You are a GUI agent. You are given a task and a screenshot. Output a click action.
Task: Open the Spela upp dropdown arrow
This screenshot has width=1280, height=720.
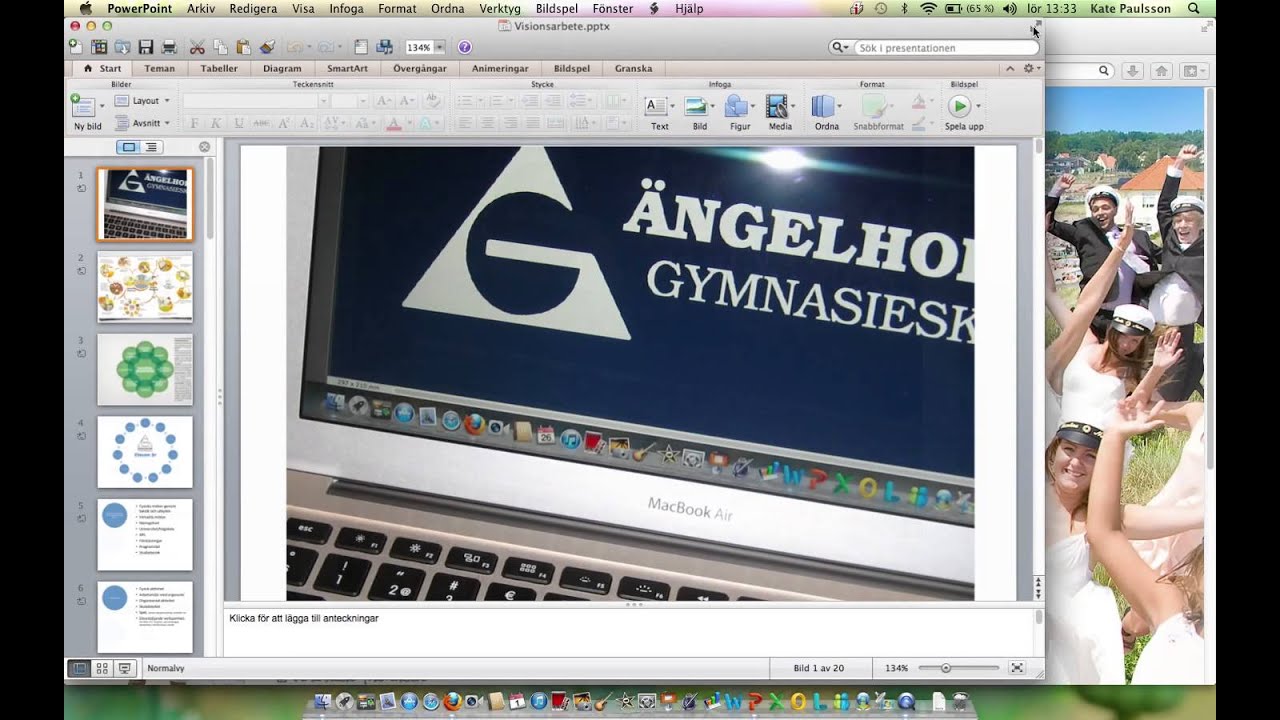pyautogui.click(x=978, y=106)
